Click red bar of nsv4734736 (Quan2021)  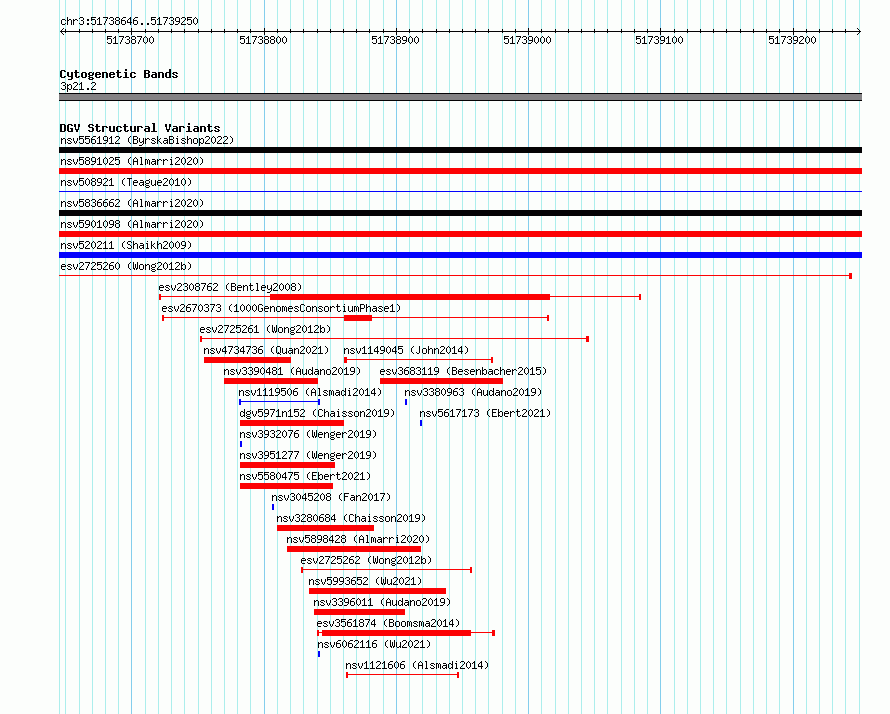(x=247, y=360)
